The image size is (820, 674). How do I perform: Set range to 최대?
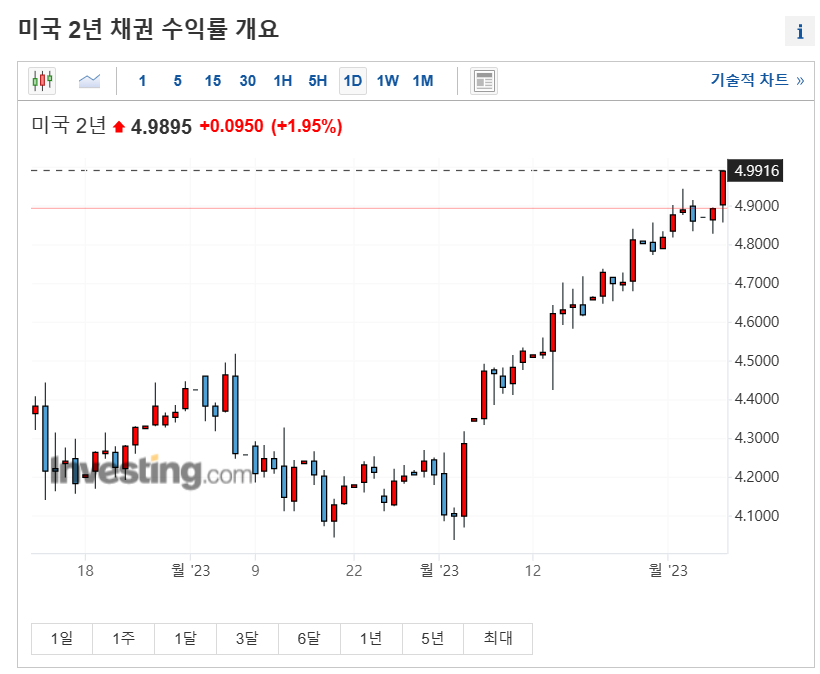(x=498, y=638)
